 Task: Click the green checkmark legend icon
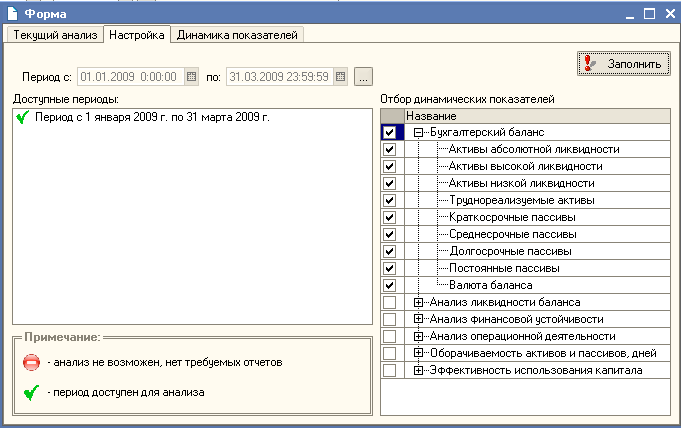pos(31,392)
